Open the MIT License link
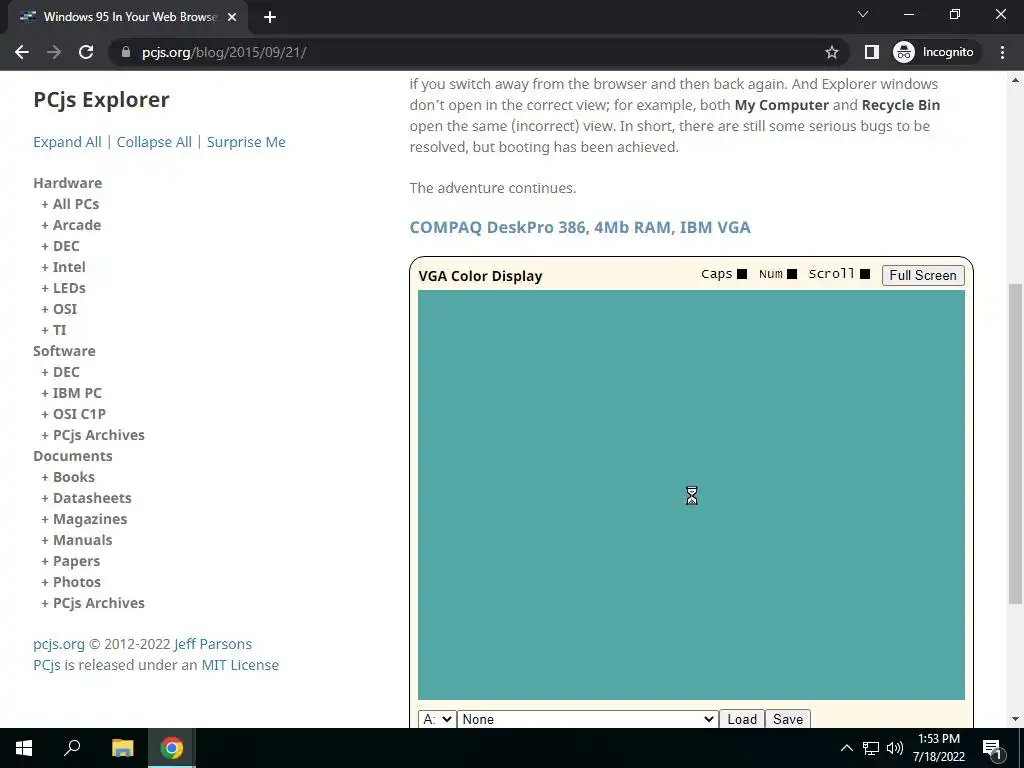Screen dimensions: 1024x768 [x=240, y=665]
